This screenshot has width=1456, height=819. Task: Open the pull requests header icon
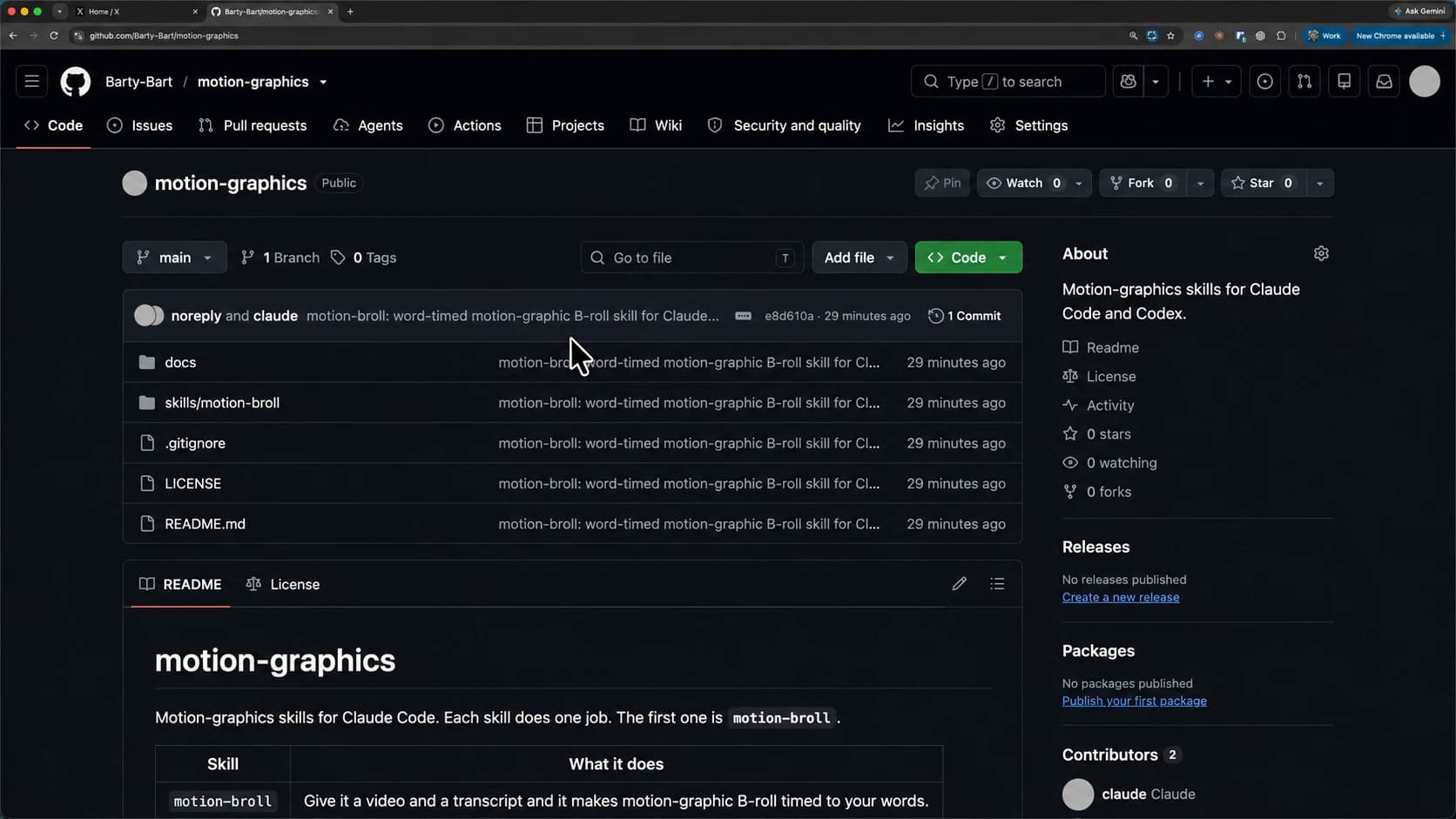click(x=1304, y=82)
